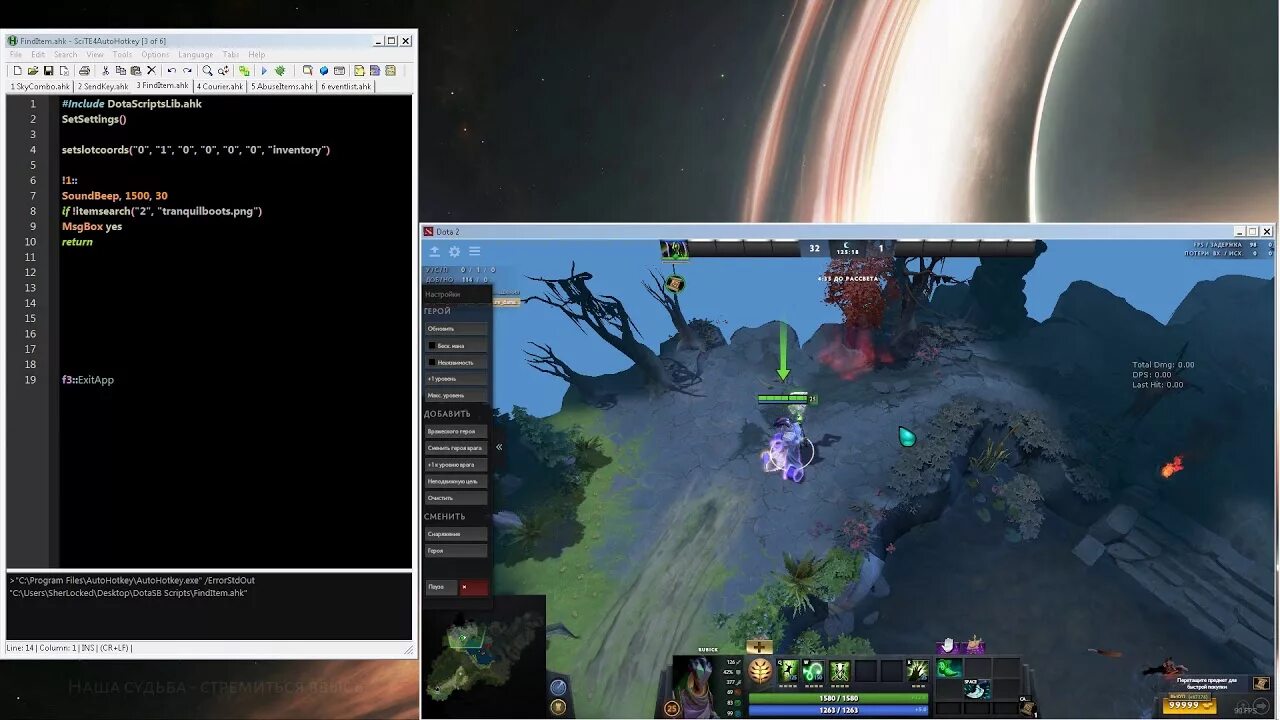This screenshot has width=1280, height=720.
Task: Open the Search menu in SciTE
Action: click(x=66, y=55)
